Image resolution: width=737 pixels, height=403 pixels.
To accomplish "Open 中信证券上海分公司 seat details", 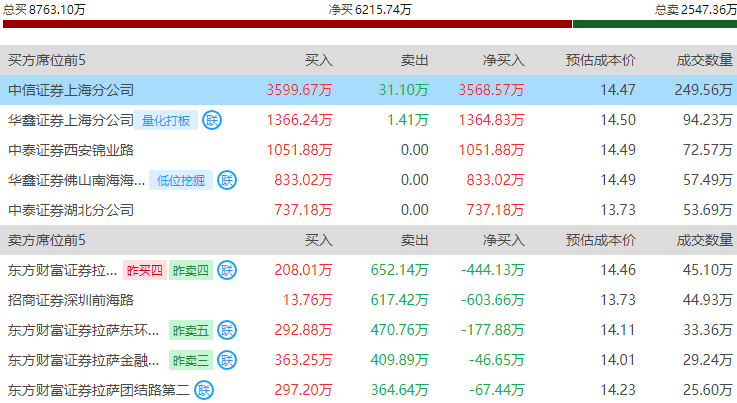I will coord(70,90).
